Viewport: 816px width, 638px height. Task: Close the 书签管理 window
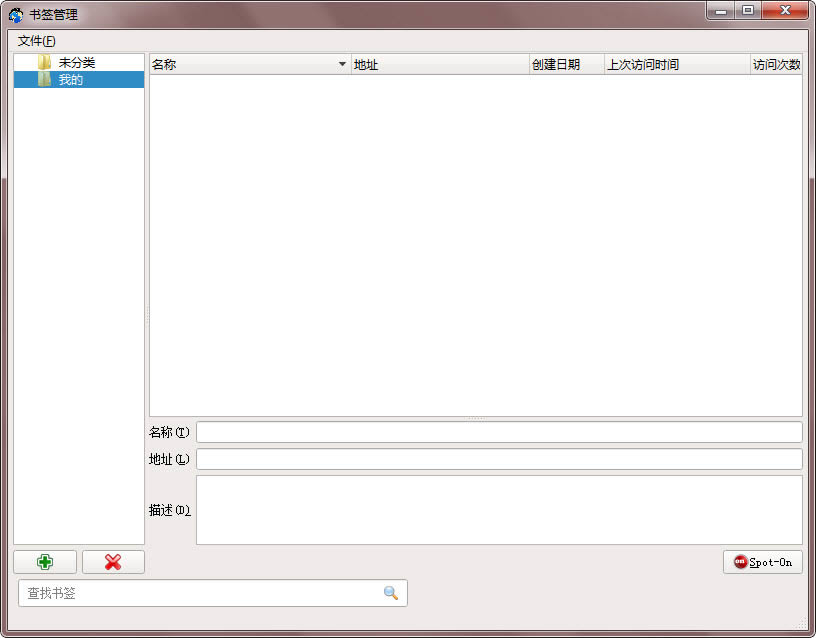[785, 10]
